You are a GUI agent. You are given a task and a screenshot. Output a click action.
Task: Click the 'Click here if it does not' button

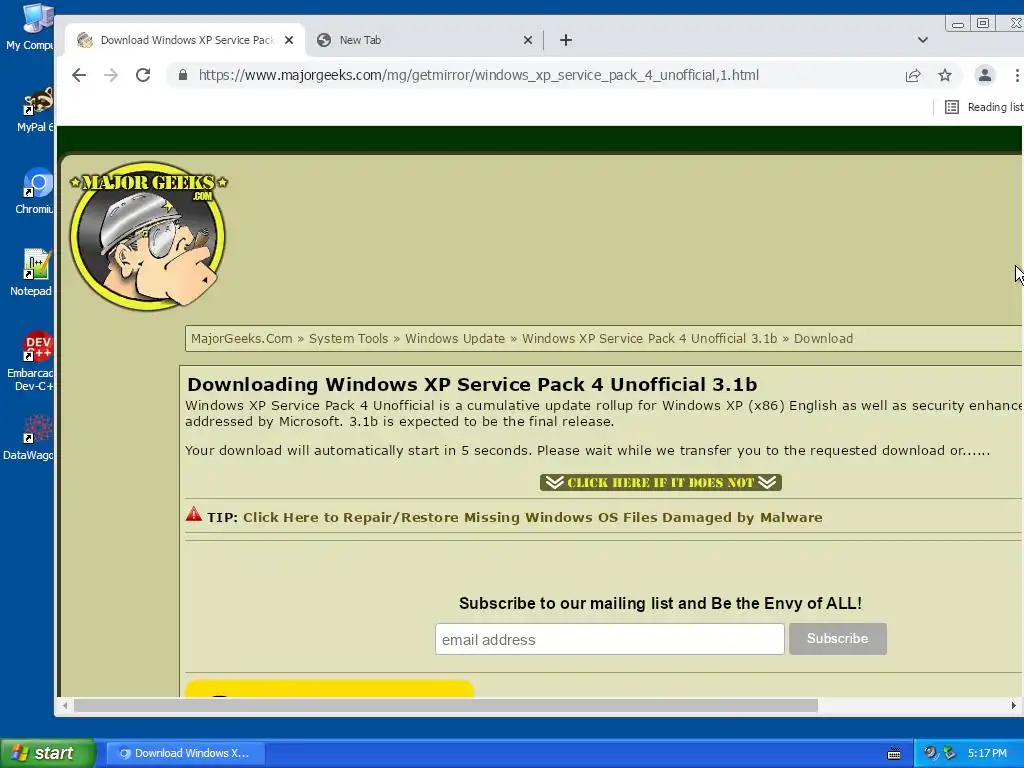pos(660,482)
